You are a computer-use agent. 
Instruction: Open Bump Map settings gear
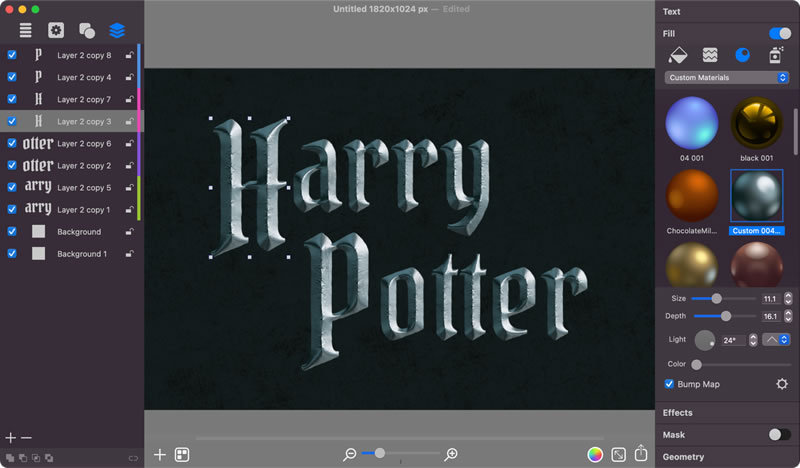[x=782, y=384]
